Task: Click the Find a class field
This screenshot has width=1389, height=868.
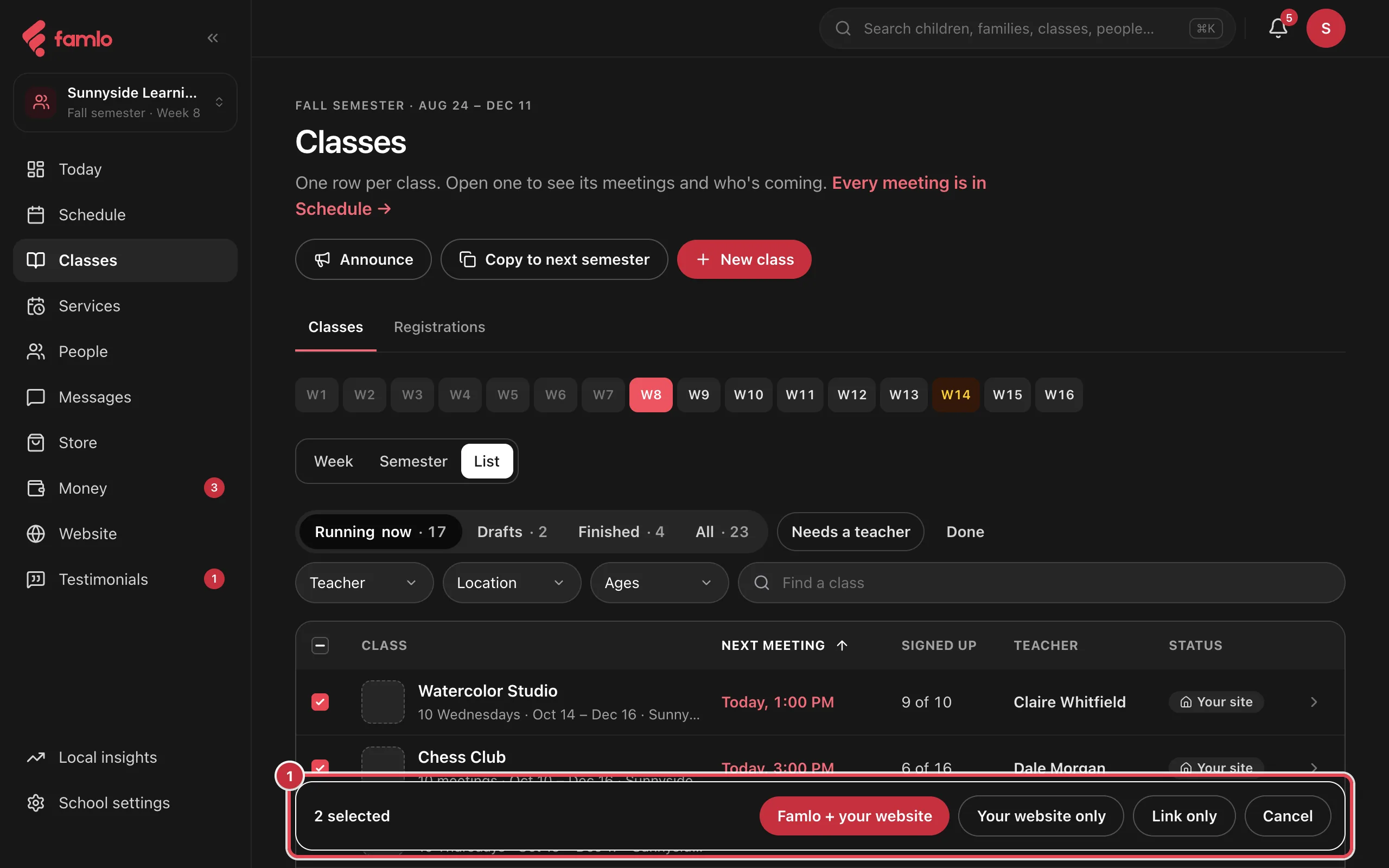Action: pos(1041,583)
